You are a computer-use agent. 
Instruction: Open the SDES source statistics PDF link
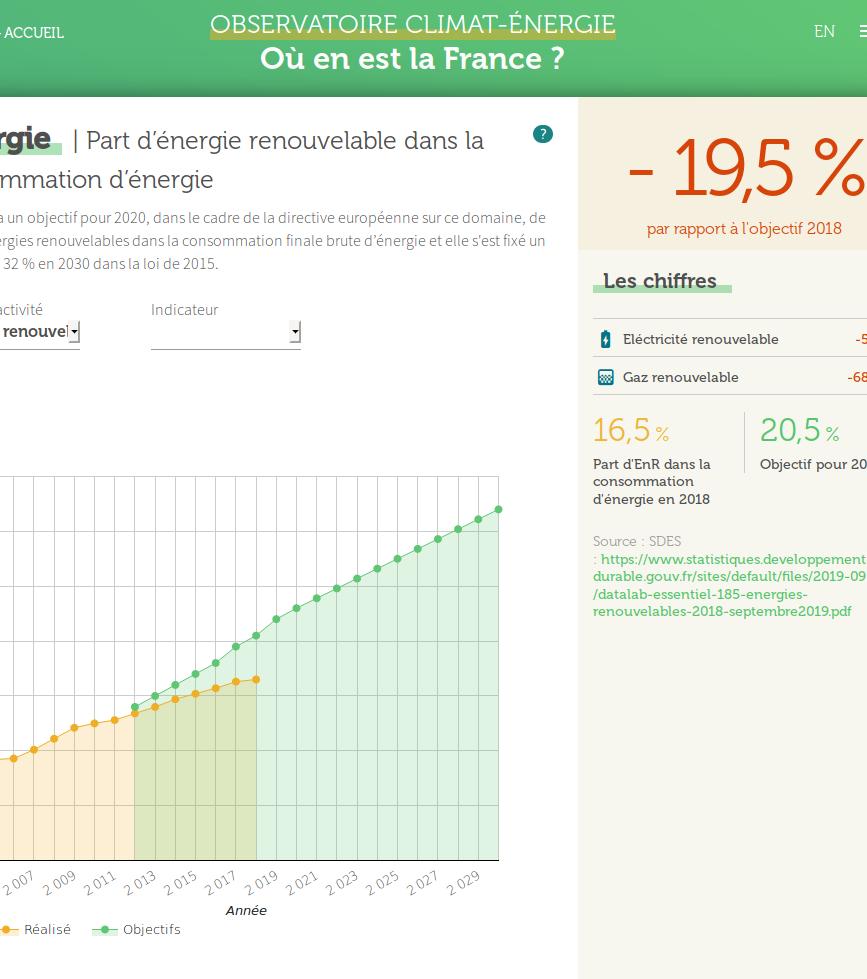[x=729, y=585]
